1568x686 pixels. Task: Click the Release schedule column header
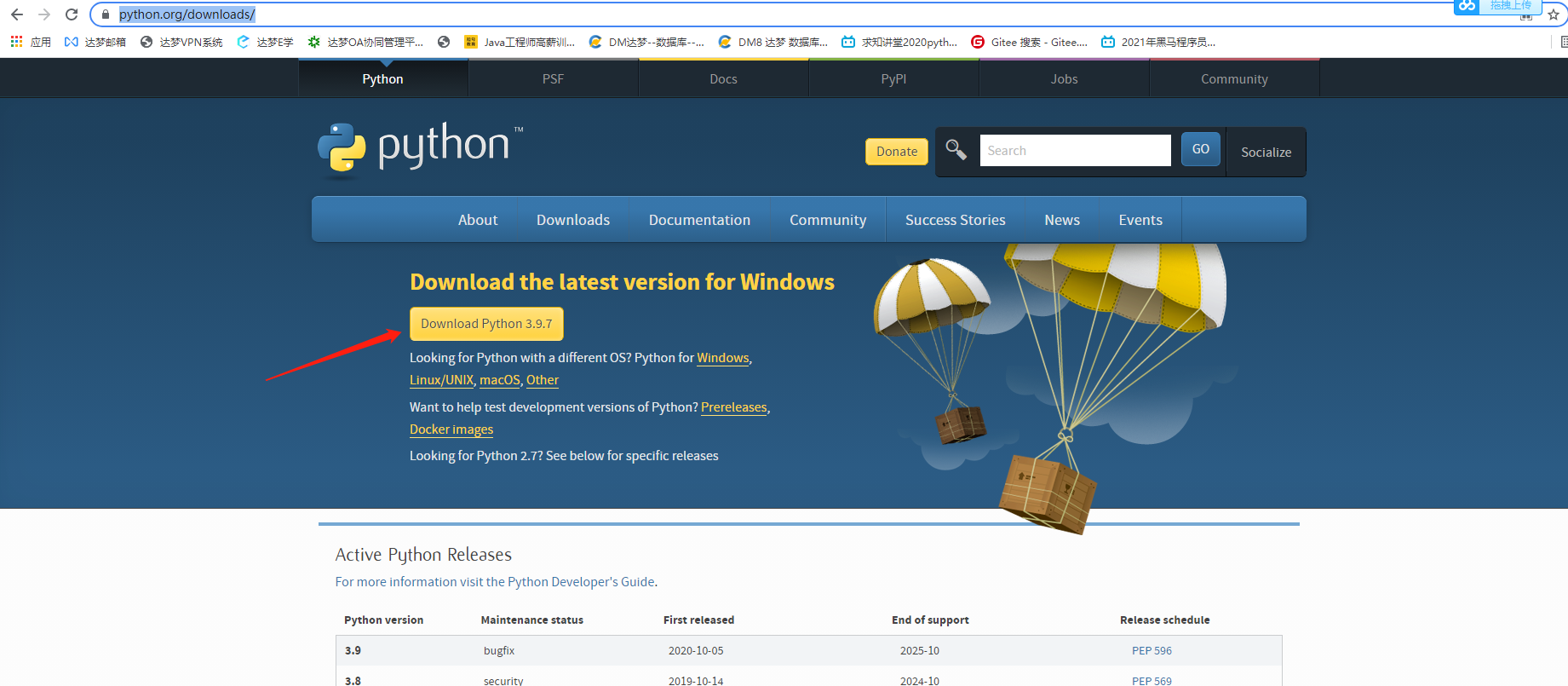[x=1165, y=620]
